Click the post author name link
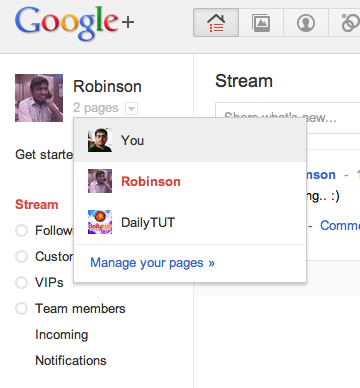Viewport: 360px width, 388px height. [321, 175]
